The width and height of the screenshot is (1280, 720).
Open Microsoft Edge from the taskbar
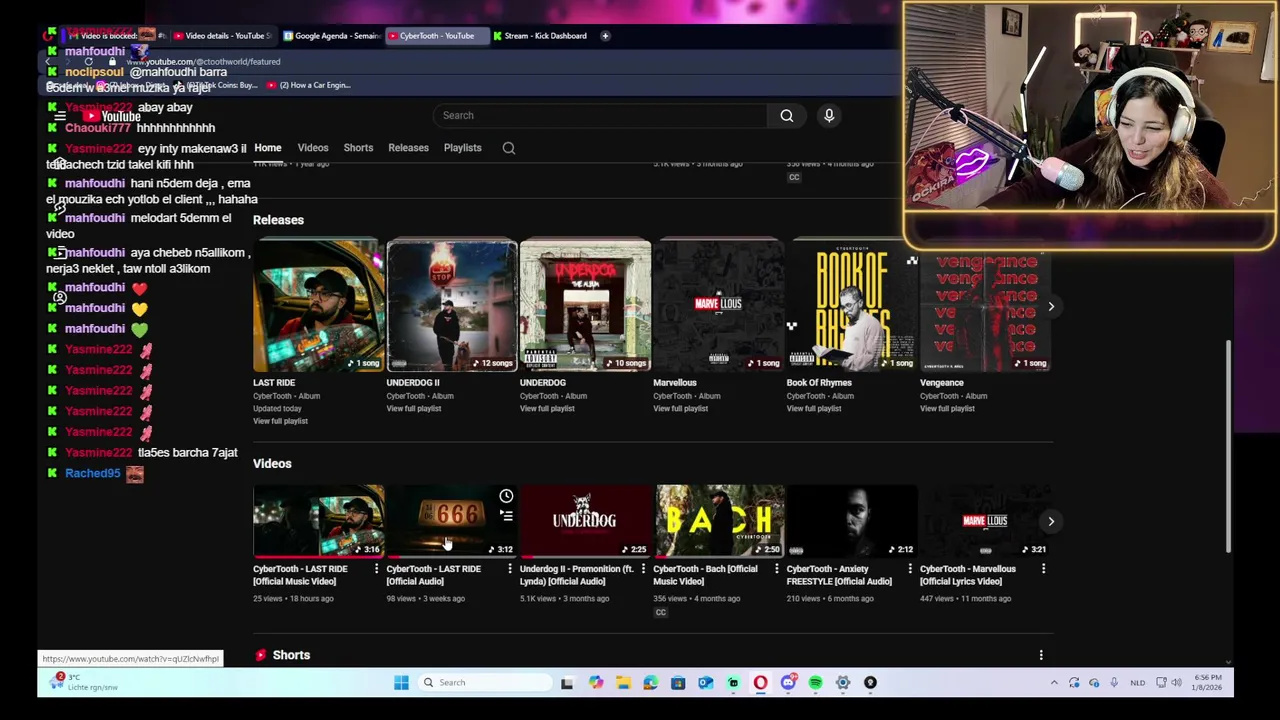click(651, 683)
